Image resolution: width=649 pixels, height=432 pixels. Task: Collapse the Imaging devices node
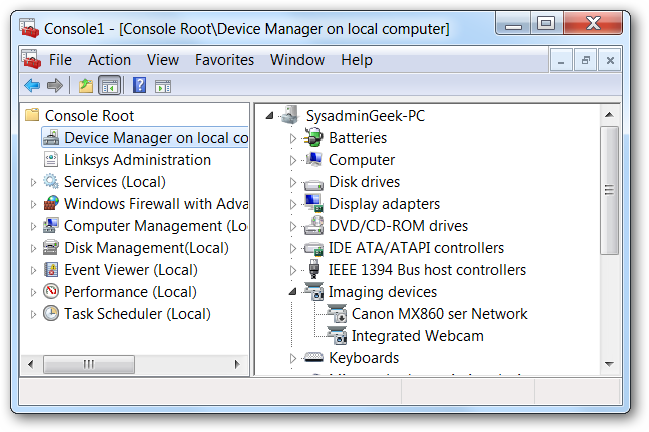(x=293, y=292)
